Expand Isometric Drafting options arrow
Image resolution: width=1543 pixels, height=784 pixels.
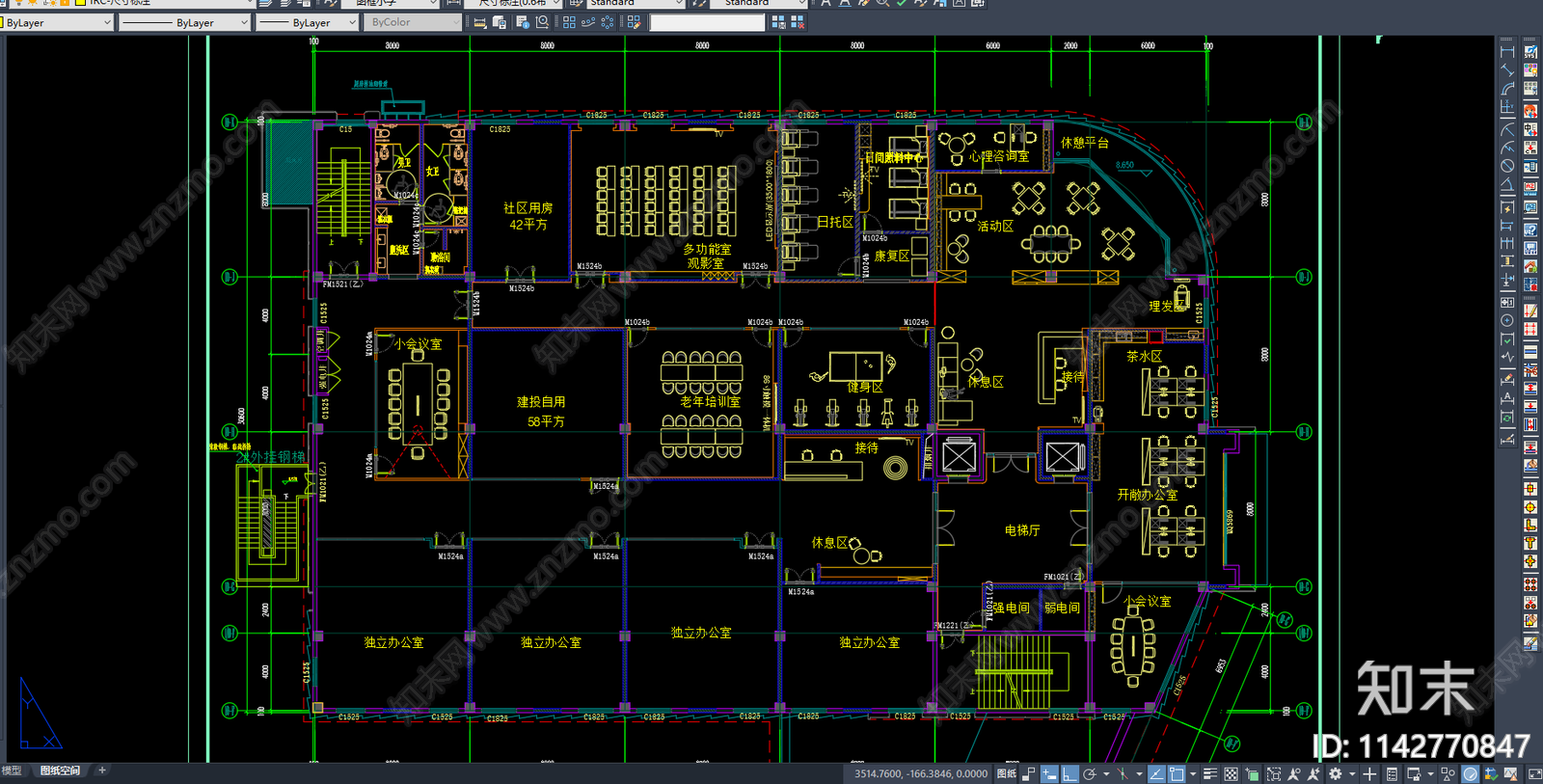[x=1139, y=774]
